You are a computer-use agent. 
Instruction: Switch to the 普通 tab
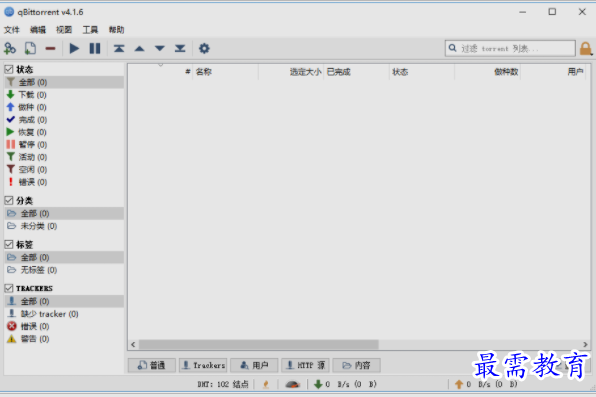[x=152, y=365]
